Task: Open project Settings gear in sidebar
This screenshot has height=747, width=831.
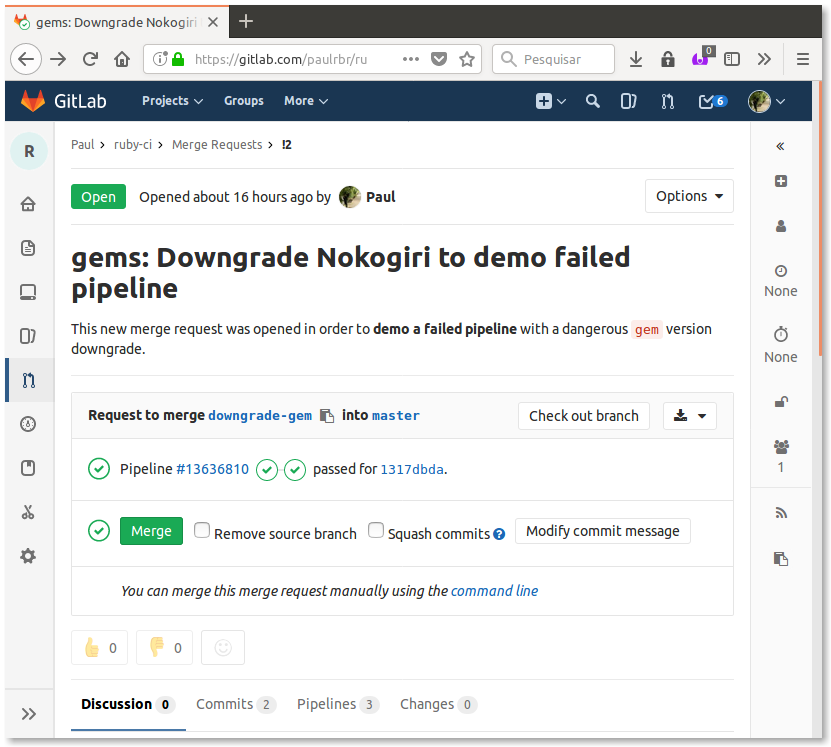Action: click(28, 556)
